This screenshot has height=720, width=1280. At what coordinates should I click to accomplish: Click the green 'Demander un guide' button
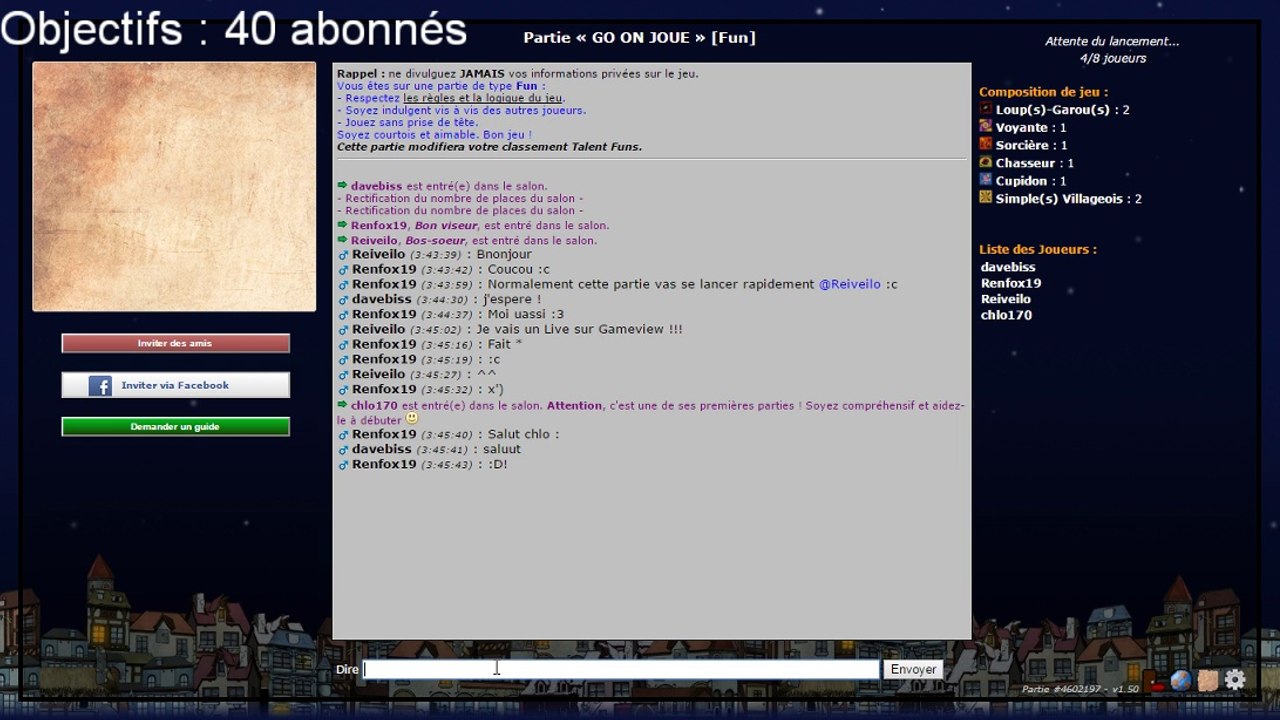tap(175, 427)
